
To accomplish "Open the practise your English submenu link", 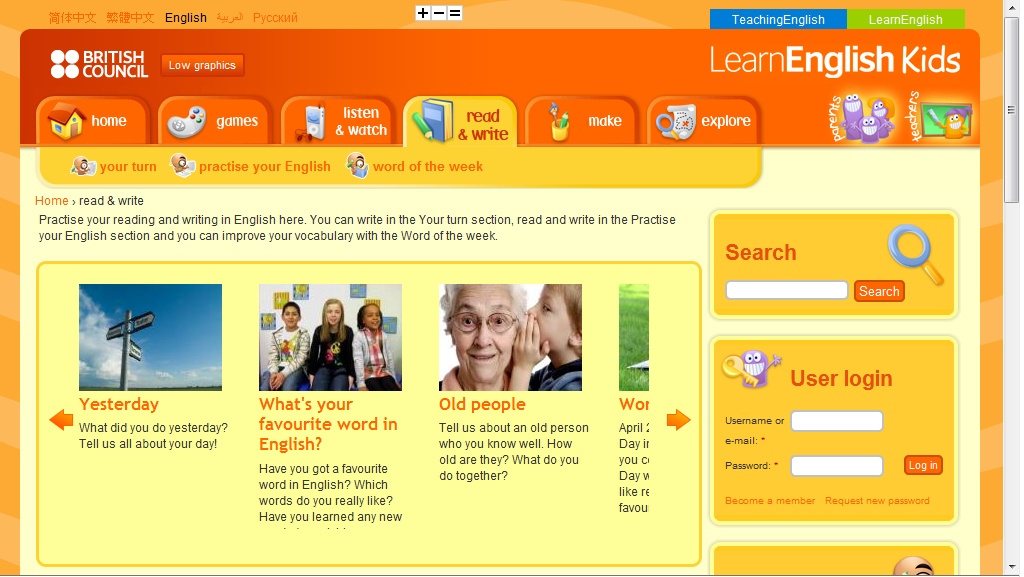I will [x=264, y=166].
